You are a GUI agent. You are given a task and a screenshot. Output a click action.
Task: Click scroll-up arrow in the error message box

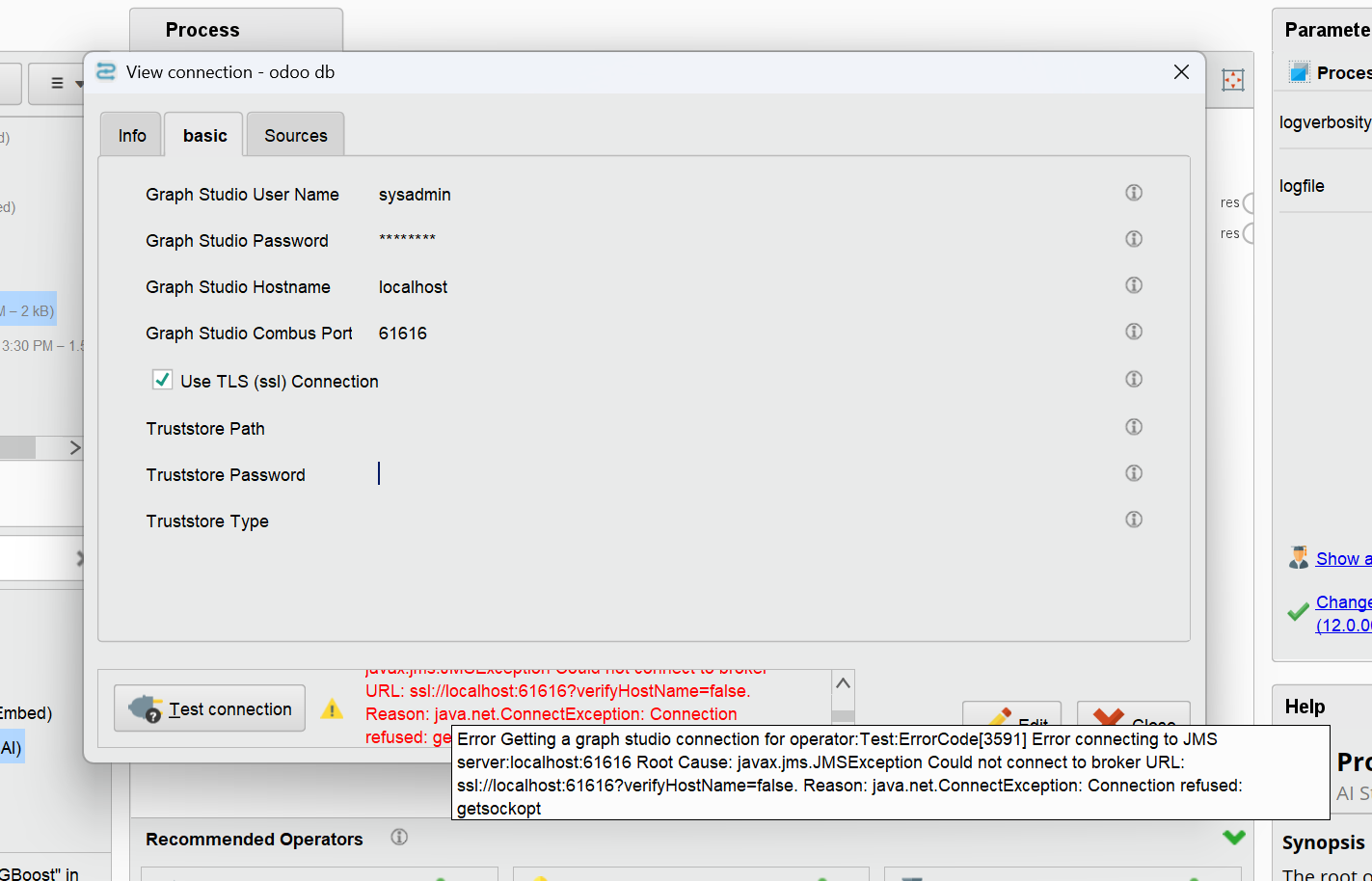(x=843, y=683)
